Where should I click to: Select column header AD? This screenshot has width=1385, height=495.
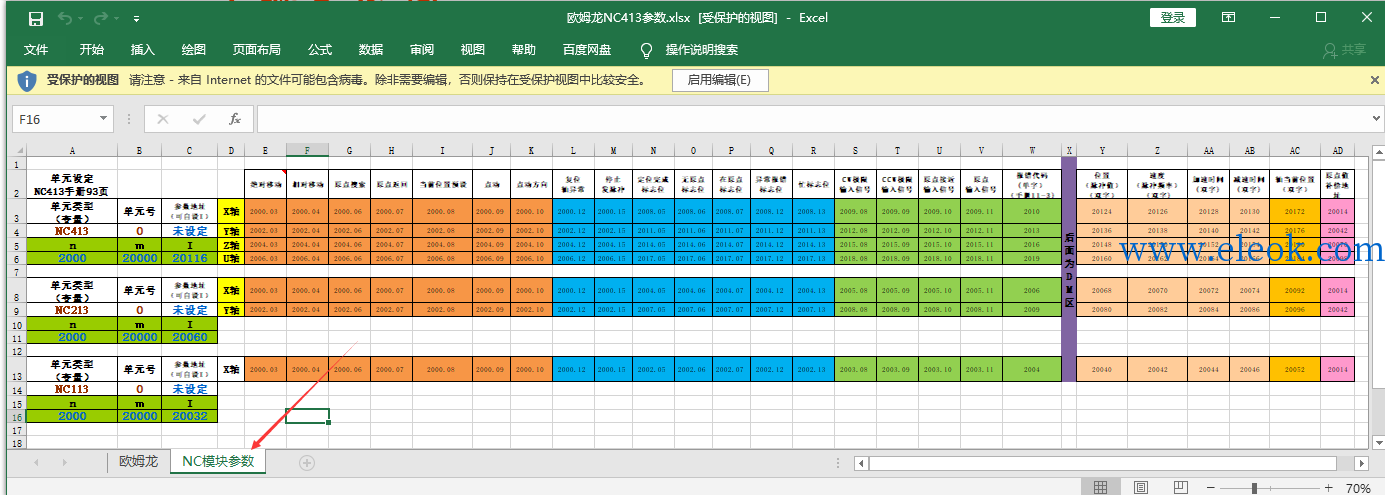(x=1337, y=150)
